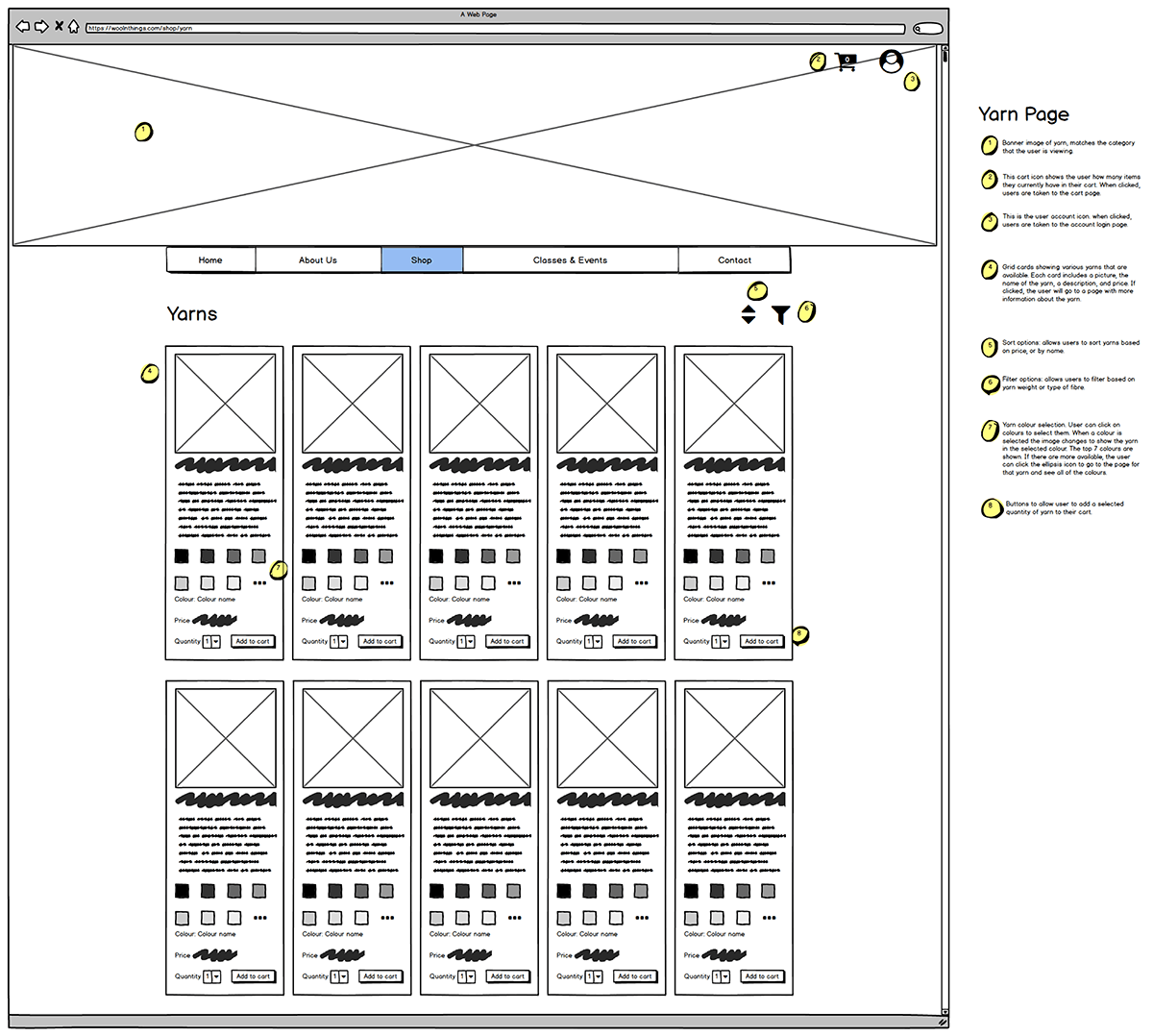
Task: Select the black colour swatch on a yarn card
Action: point(181,555)
